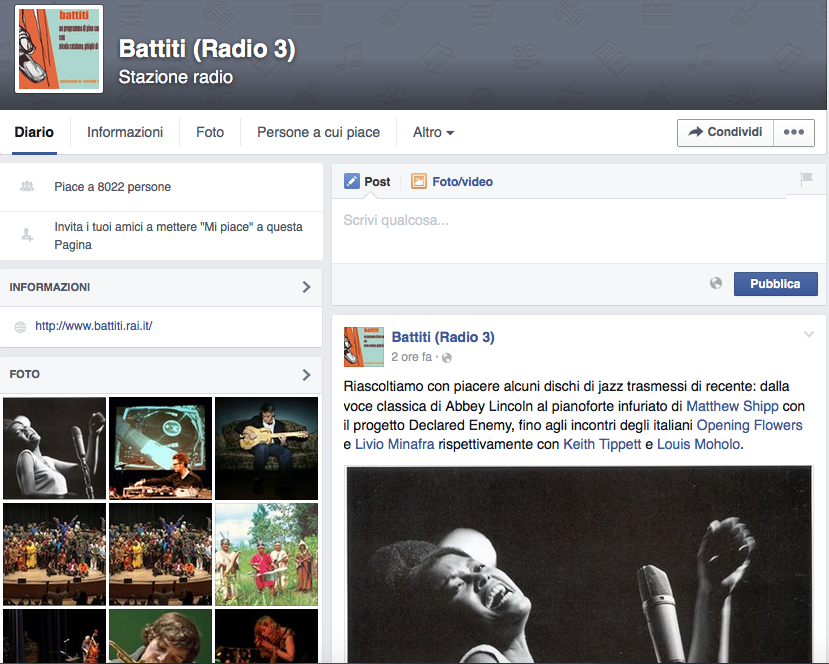Open the Foto tab
The height and width of the screenshot is (664, 829).
click(x=210, y=132)
